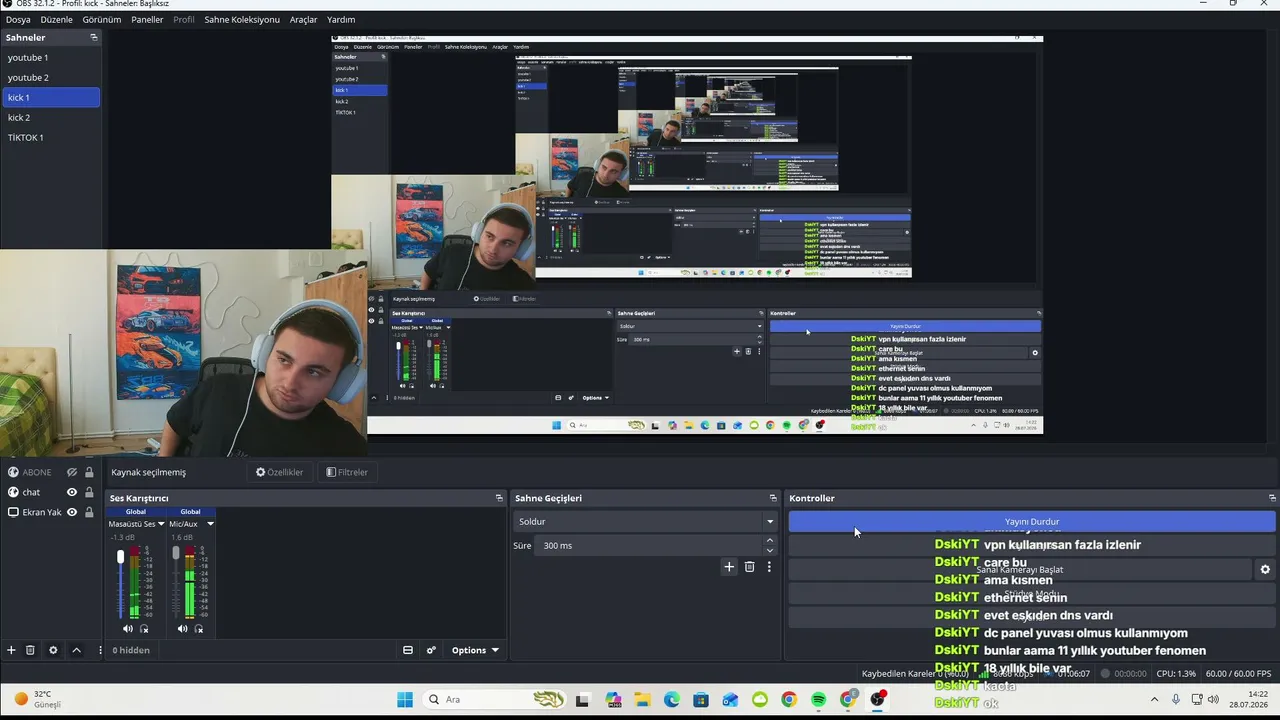The width and height of the screenshot is (1280, 720).
Task: Switch audio mixer layout icon
Action: coord(408,650)
